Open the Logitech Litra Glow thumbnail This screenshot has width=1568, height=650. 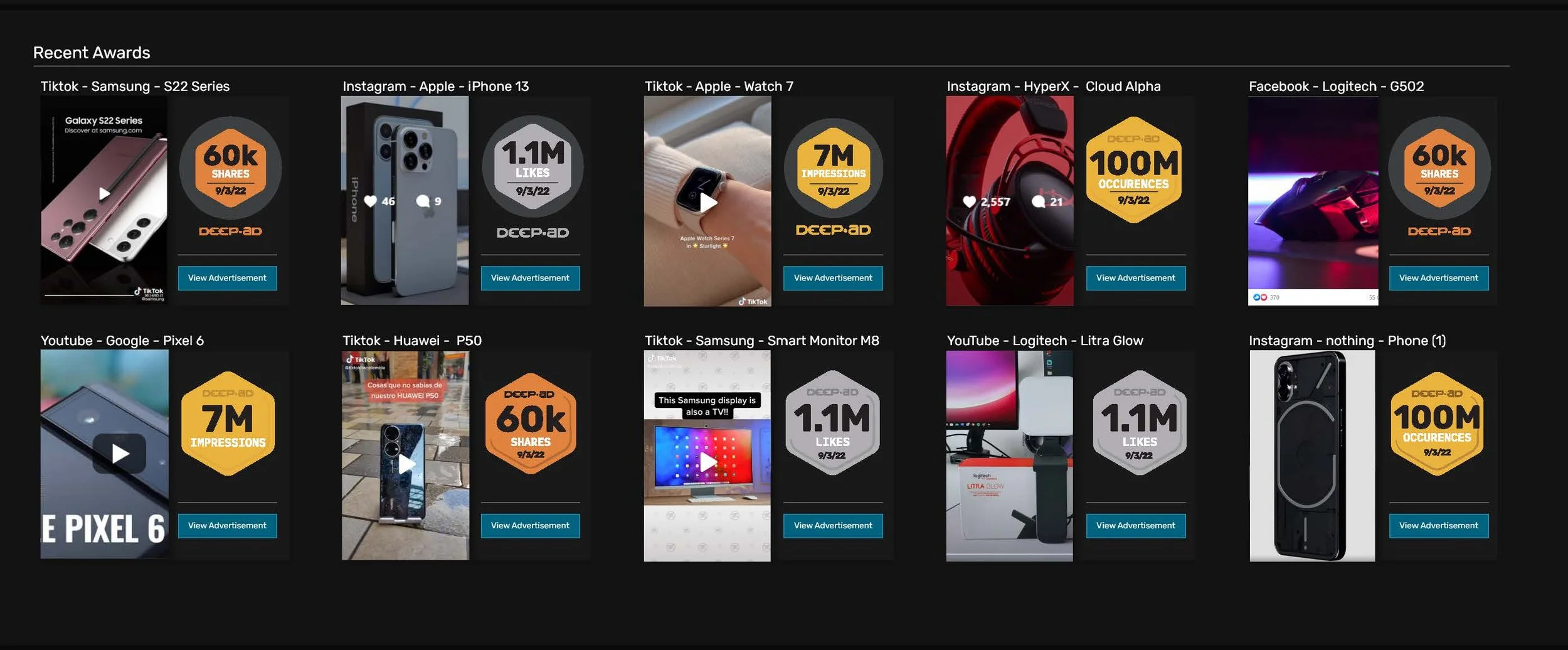click(x=1010, y=456)
